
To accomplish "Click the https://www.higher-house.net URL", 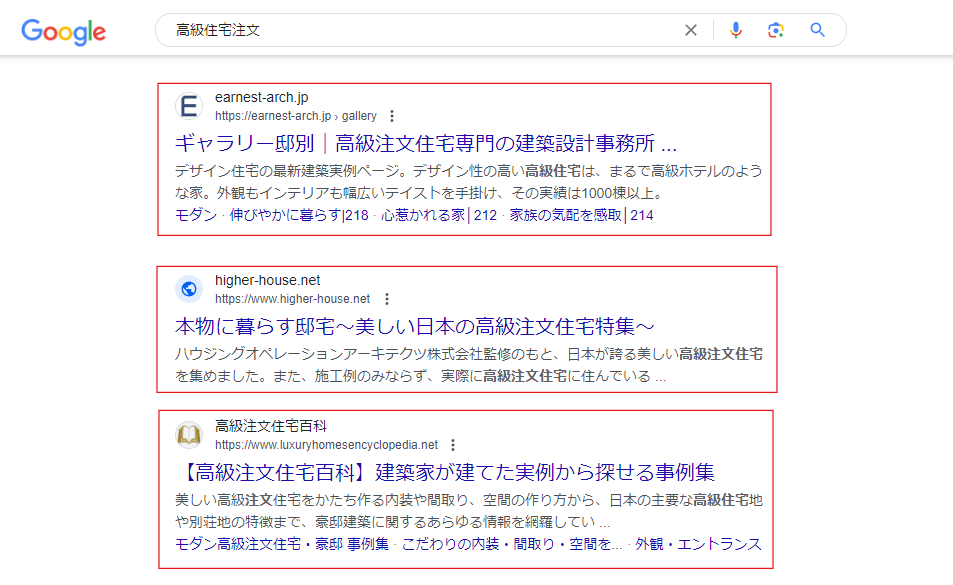I will 292,299.
